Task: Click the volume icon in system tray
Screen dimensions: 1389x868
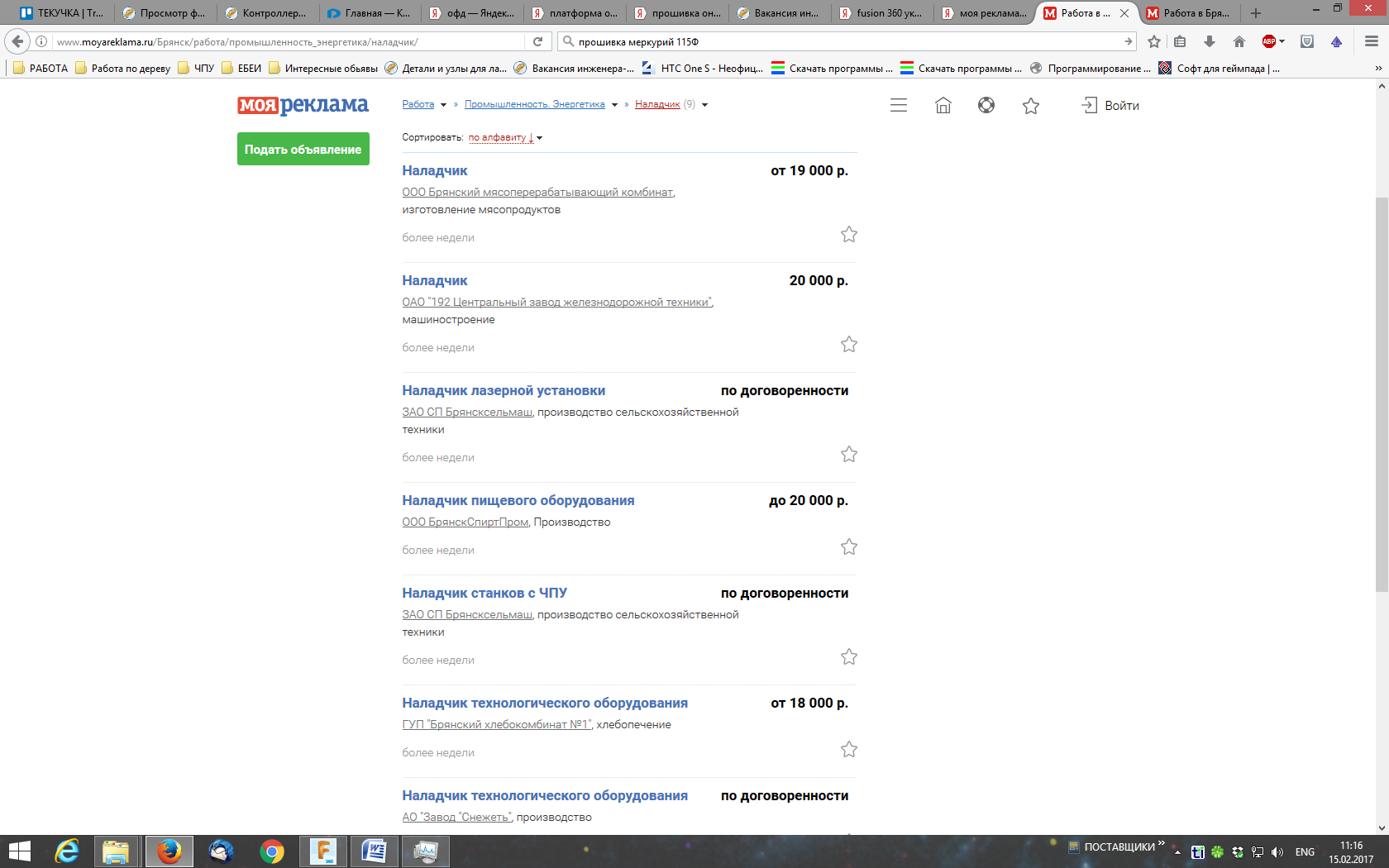Action: pyautogui.click(x=1277, y=852)
